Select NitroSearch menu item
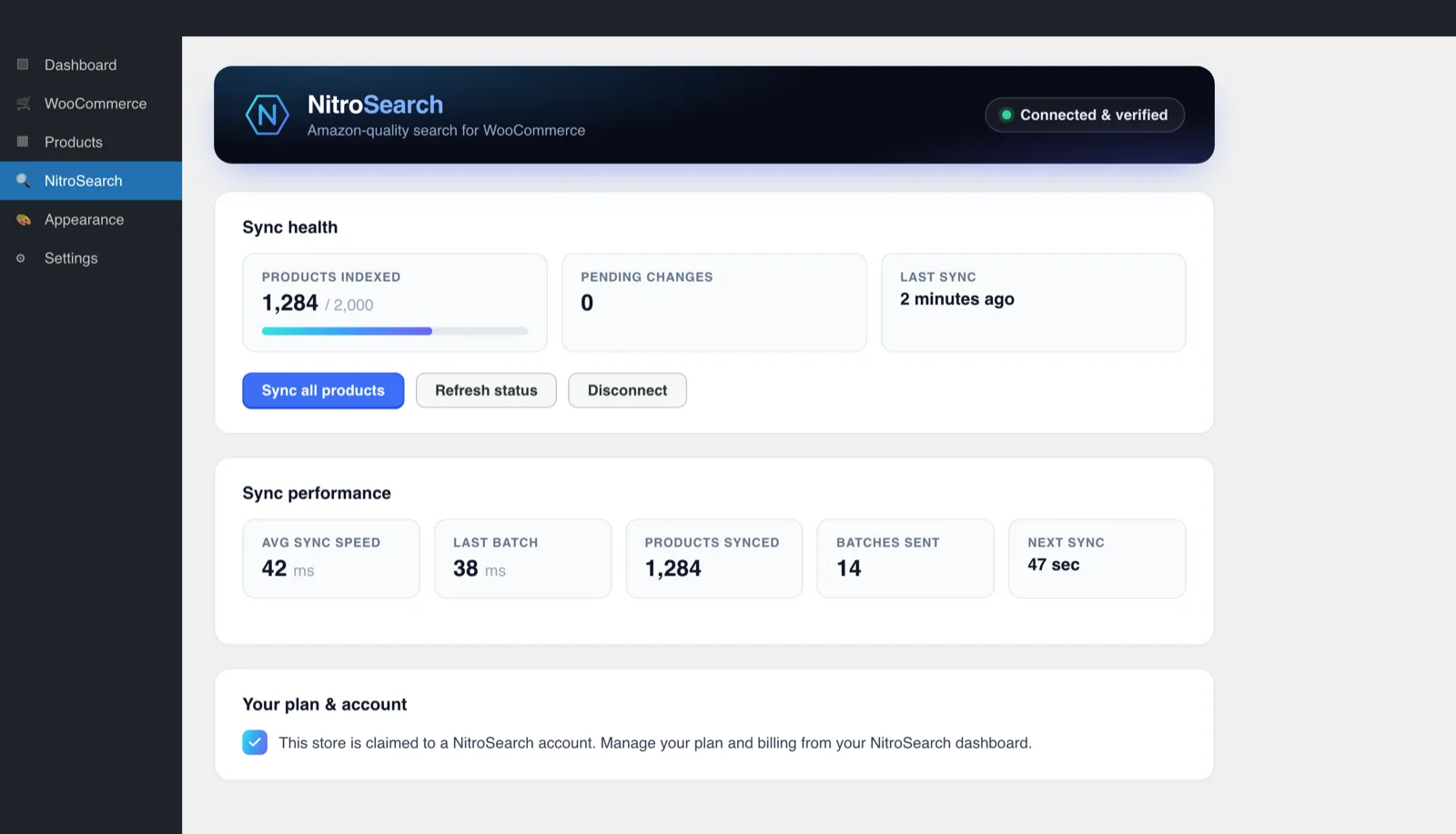This screenshot has width=1456, height=834. 91,181
